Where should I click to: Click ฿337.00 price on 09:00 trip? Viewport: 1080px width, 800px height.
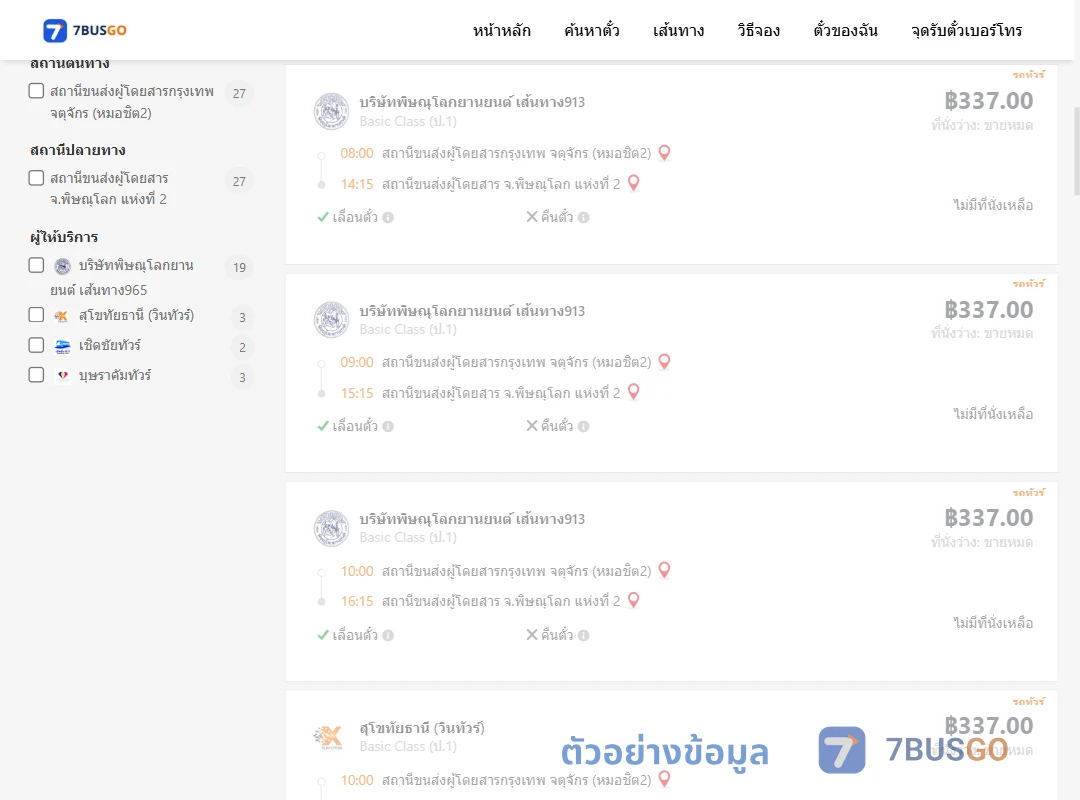tap(988, 309)
